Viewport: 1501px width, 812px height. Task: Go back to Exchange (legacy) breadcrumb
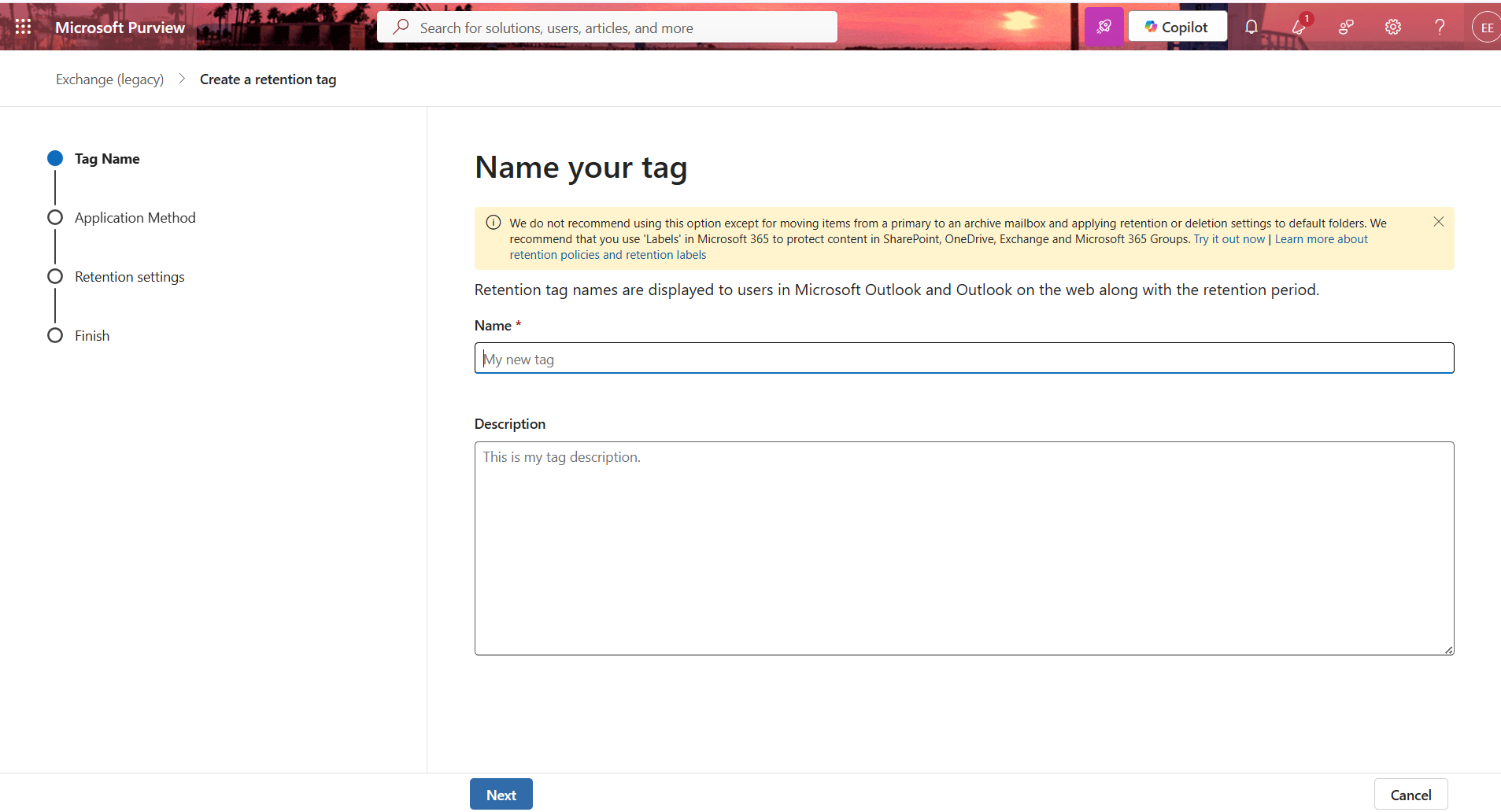coord(109,79)
